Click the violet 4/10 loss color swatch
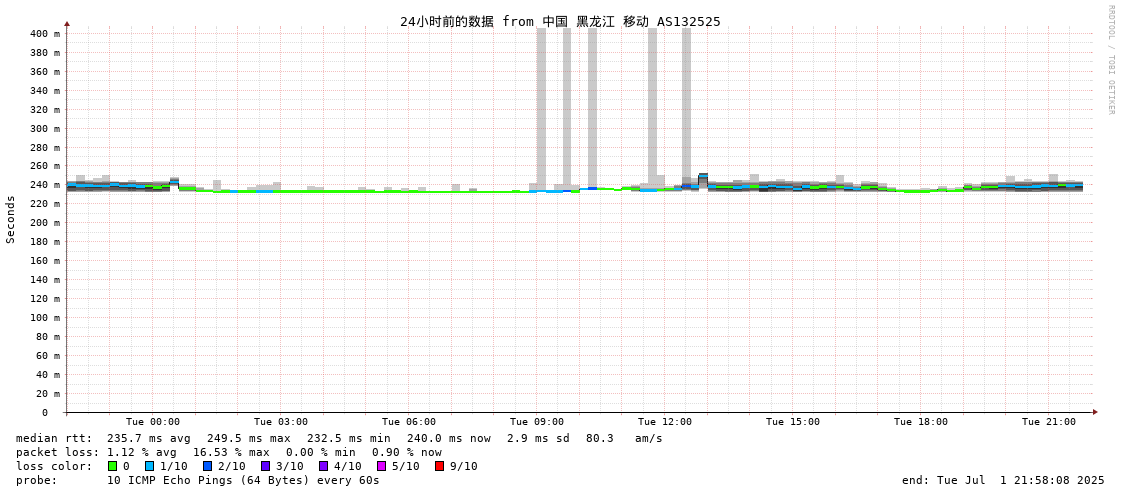This screenshot has height=494, width=1121. tap(324, 466)
